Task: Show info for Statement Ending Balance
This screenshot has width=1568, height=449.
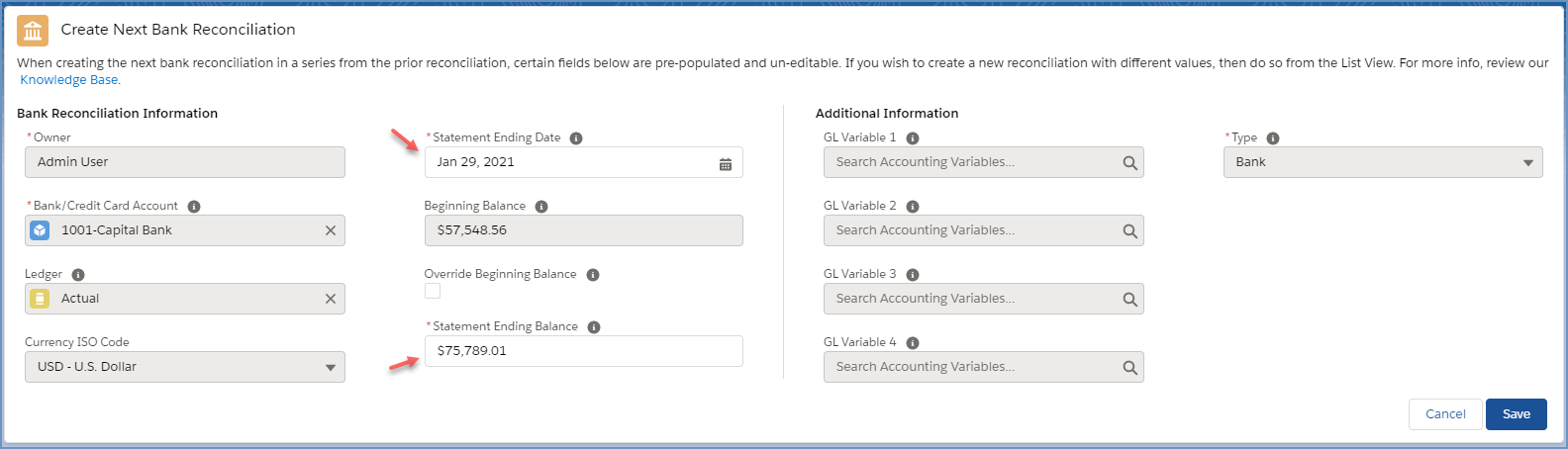Action: coord(594,327)
